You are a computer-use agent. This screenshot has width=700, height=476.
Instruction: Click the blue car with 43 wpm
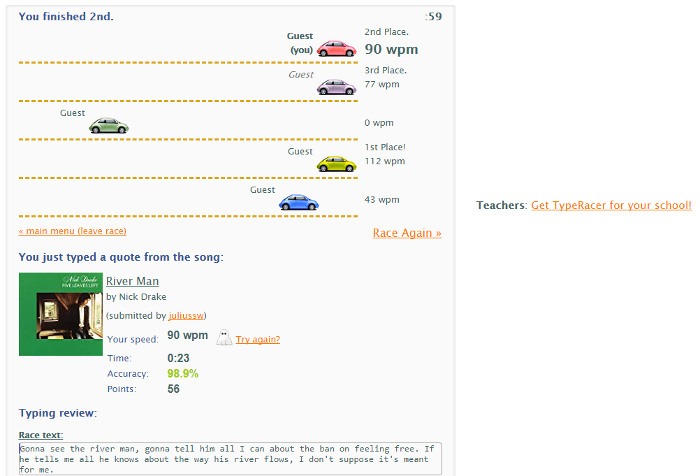pos(299,202)
